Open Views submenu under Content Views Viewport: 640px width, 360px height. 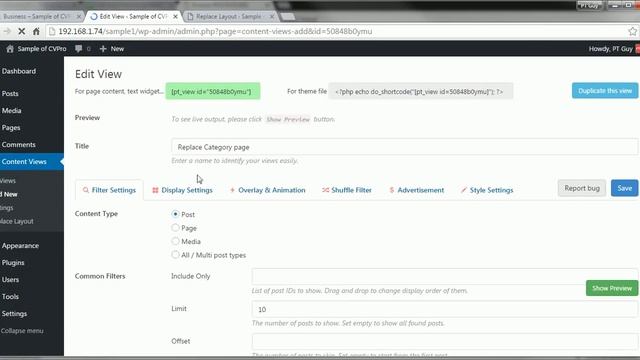point(8,181)
